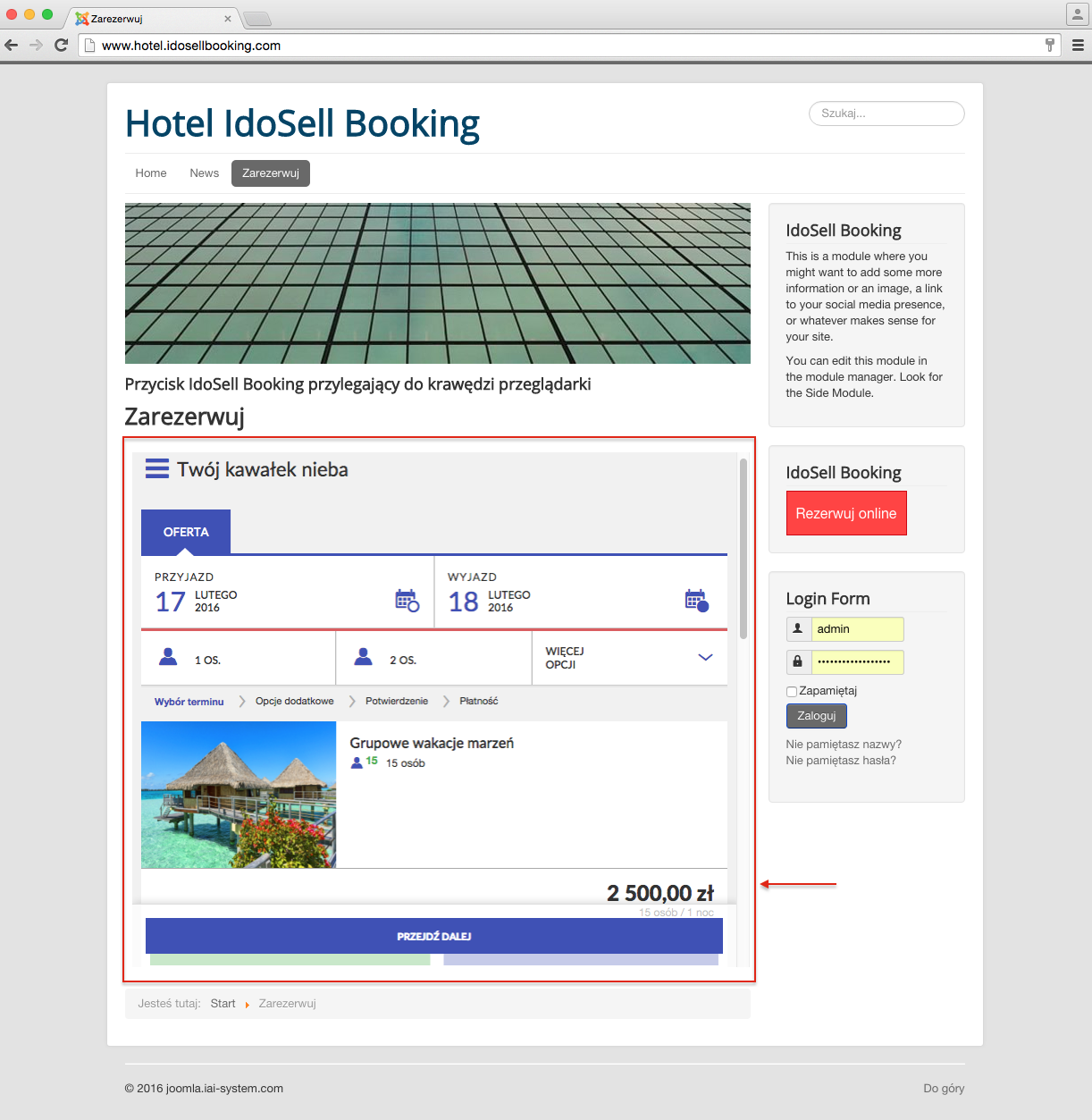Toggle the Zapamiętaj checkbox
The height and width of the screenshot is (1120, 1092).
coord(792,691)
